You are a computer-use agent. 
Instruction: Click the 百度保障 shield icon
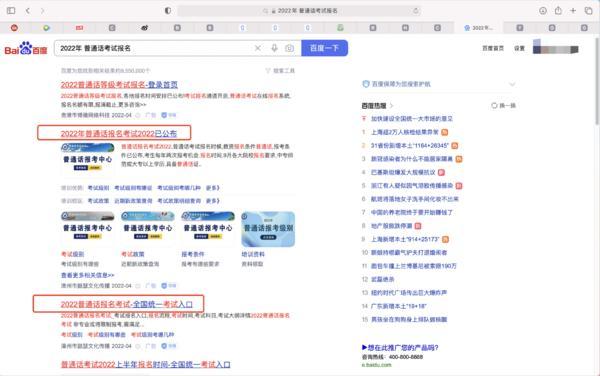click(x=365, y=84)
